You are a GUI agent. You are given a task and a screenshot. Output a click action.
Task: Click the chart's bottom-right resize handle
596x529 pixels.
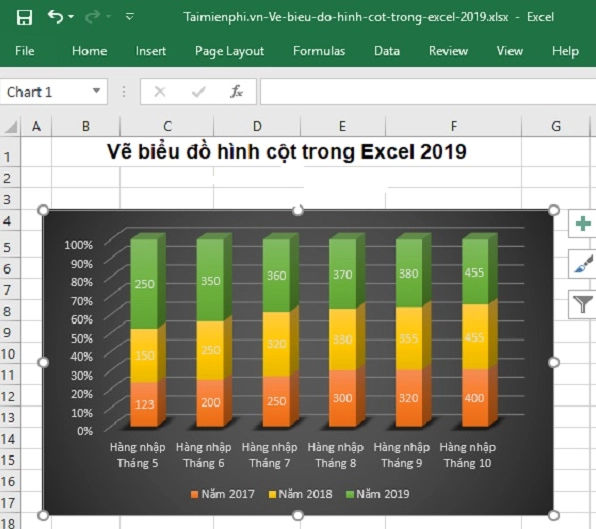[x=554, y=515]
